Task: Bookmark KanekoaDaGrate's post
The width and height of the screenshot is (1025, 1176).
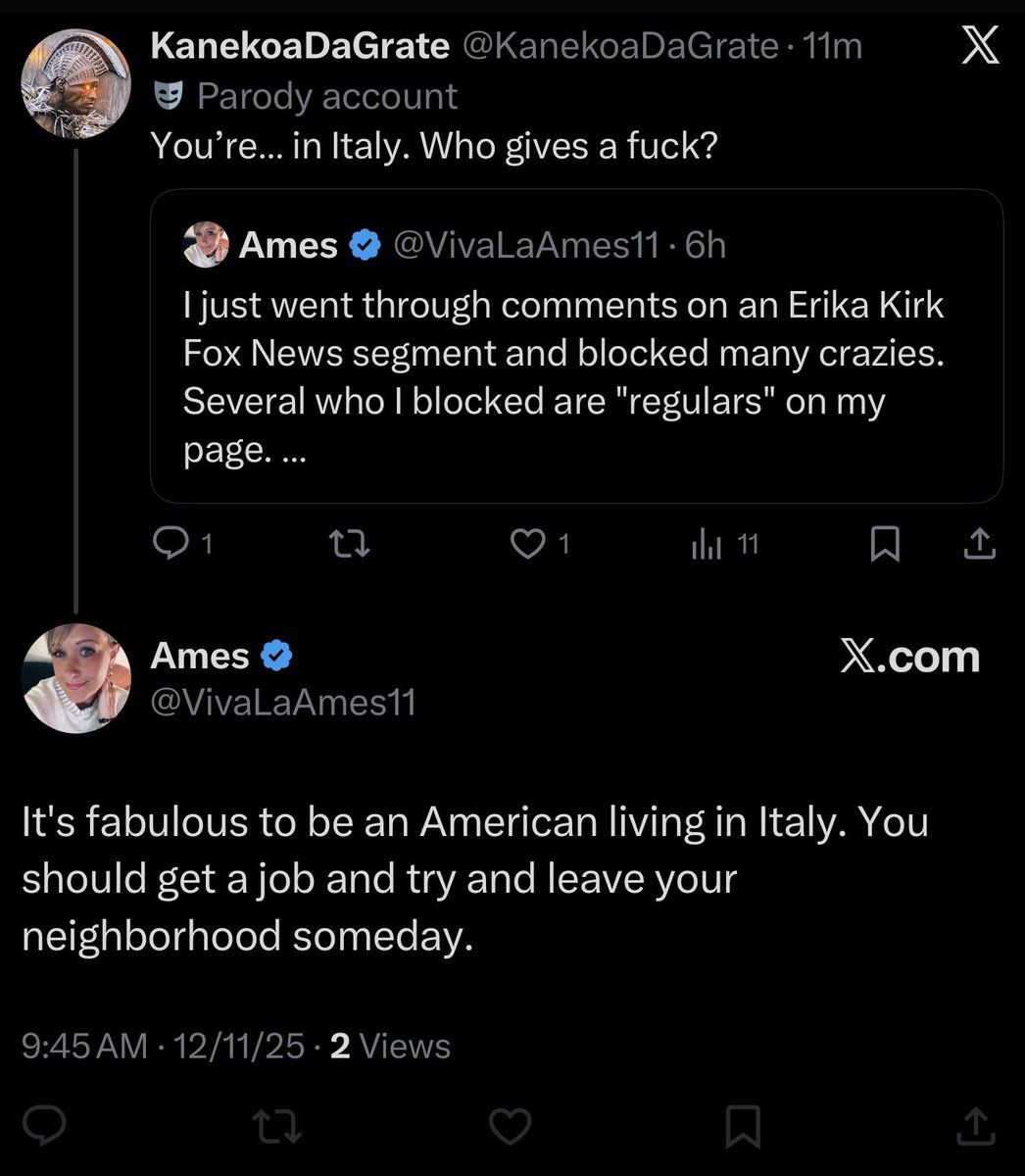Action: pyautogui.click(x=885, y=543)
